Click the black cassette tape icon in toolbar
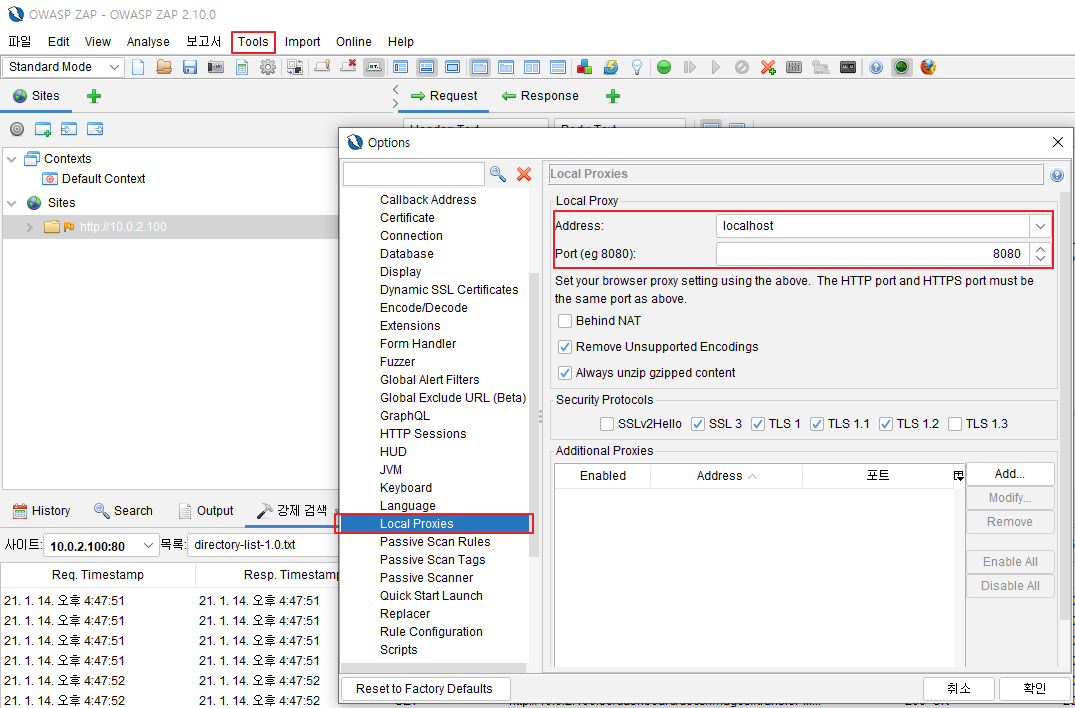This screenshot has height=708, width=1075. click(848, 67)
